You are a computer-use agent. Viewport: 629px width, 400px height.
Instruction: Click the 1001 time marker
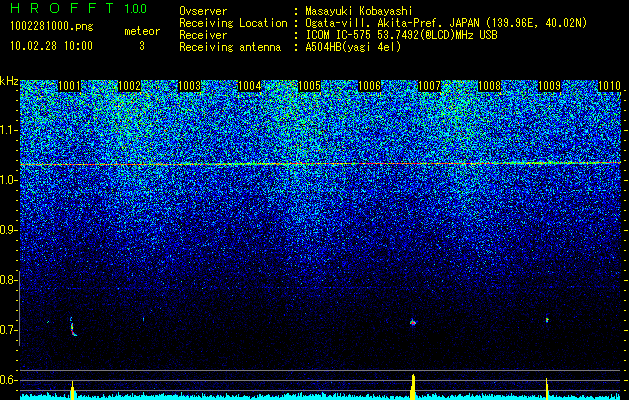[69, 86]
